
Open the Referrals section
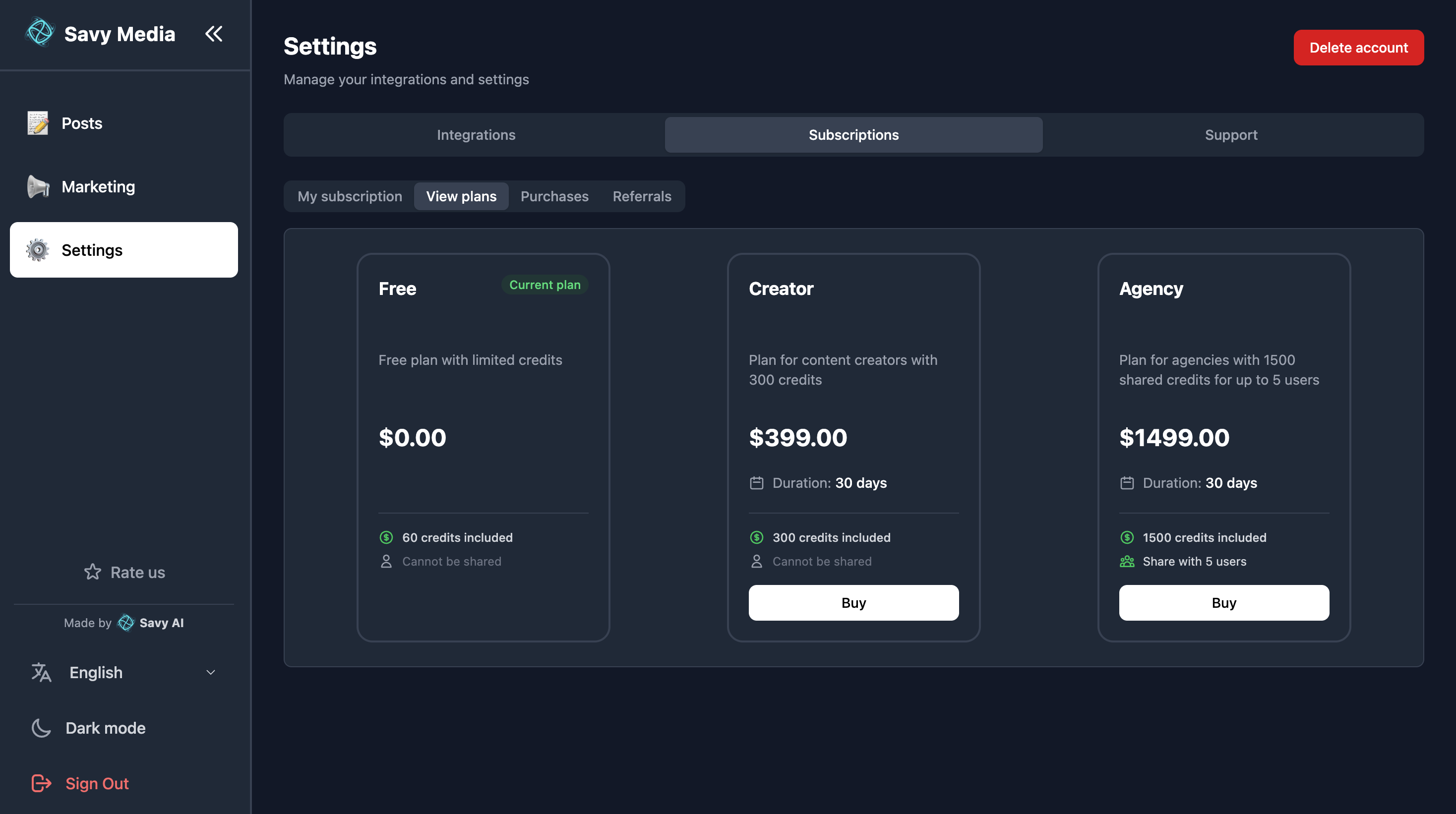pos(642,196)
